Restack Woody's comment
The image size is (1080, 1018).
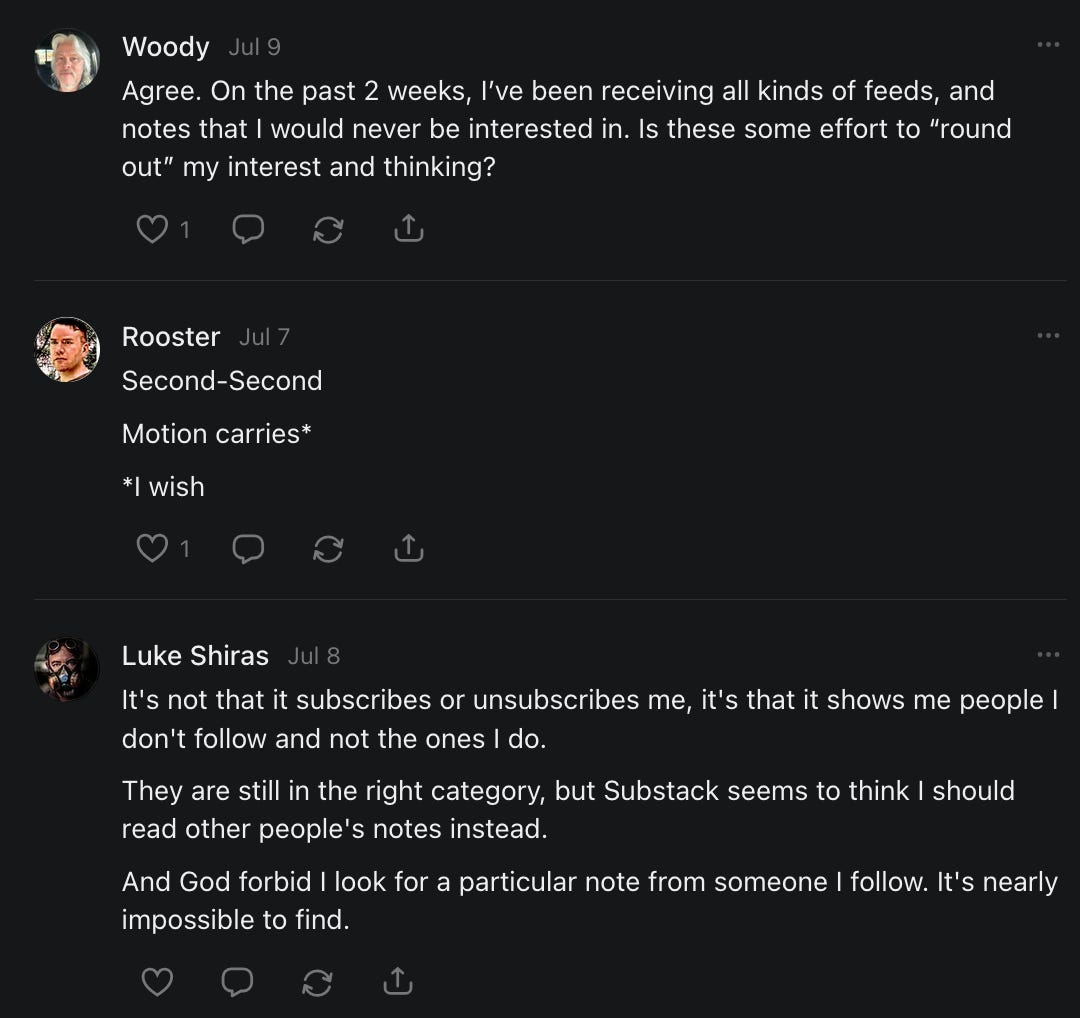coord(328,230)
